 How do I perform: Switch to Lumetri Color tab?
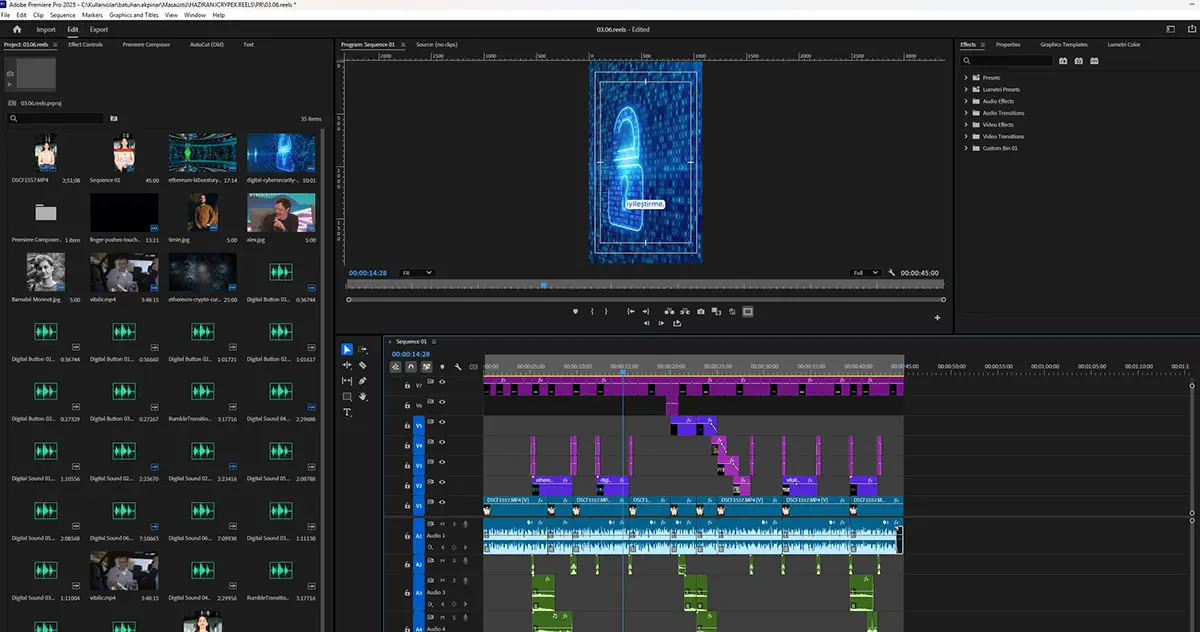[1124, 44]
